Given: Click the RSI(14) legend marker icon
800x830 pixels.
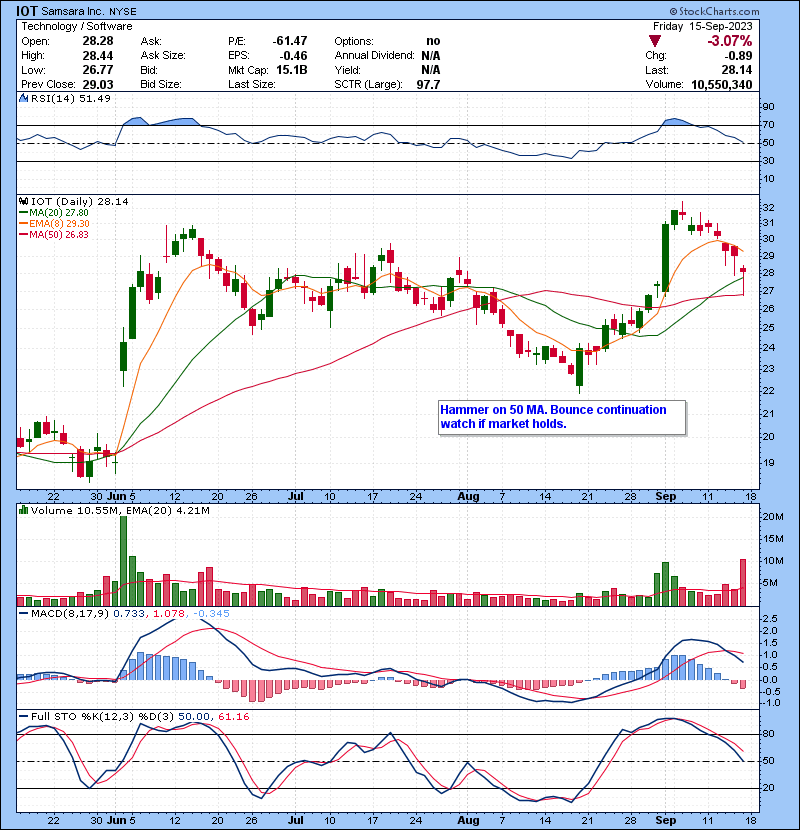Looking at the screenshot, I should tap(21, 97).
